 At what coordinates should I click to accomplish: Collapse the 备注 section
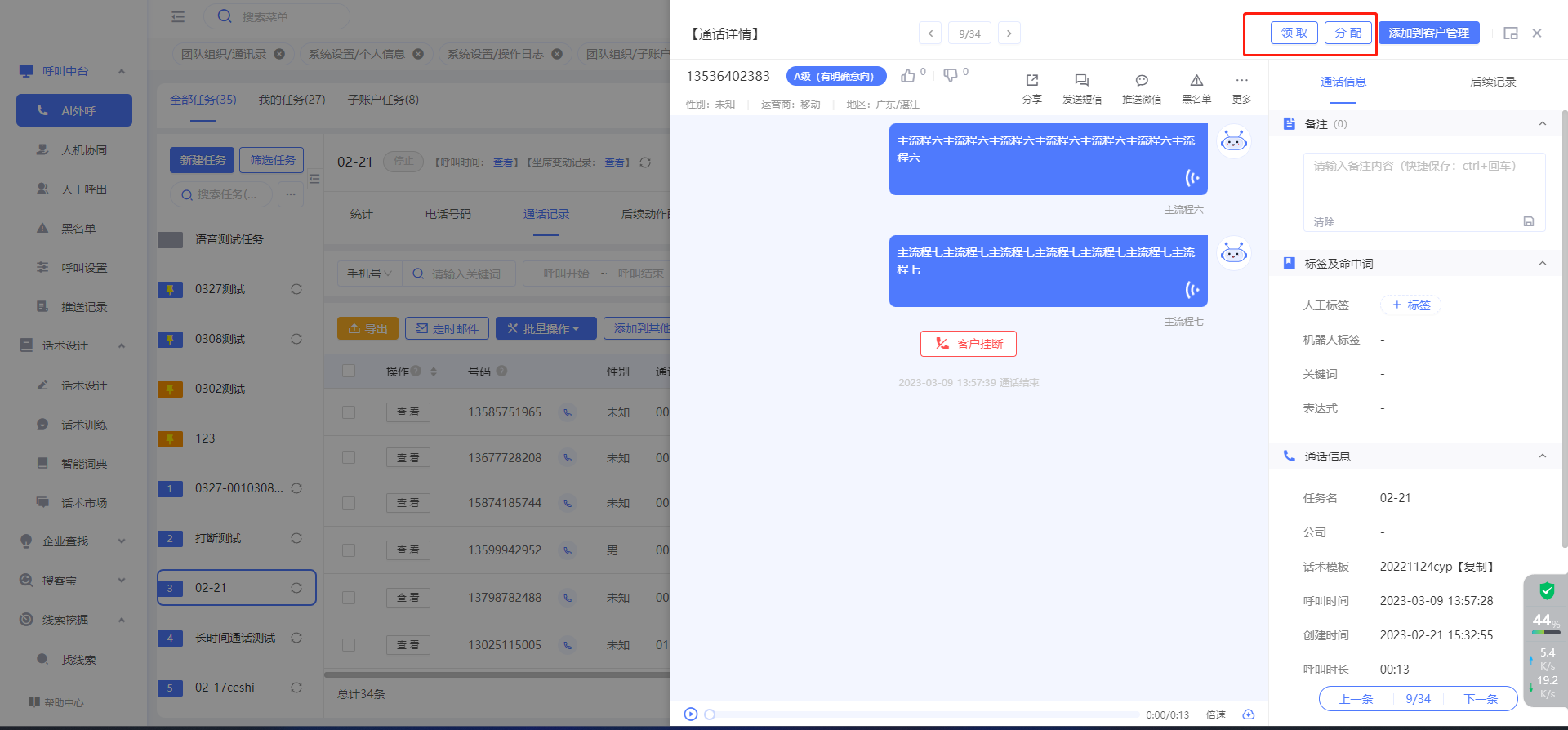1543,124
